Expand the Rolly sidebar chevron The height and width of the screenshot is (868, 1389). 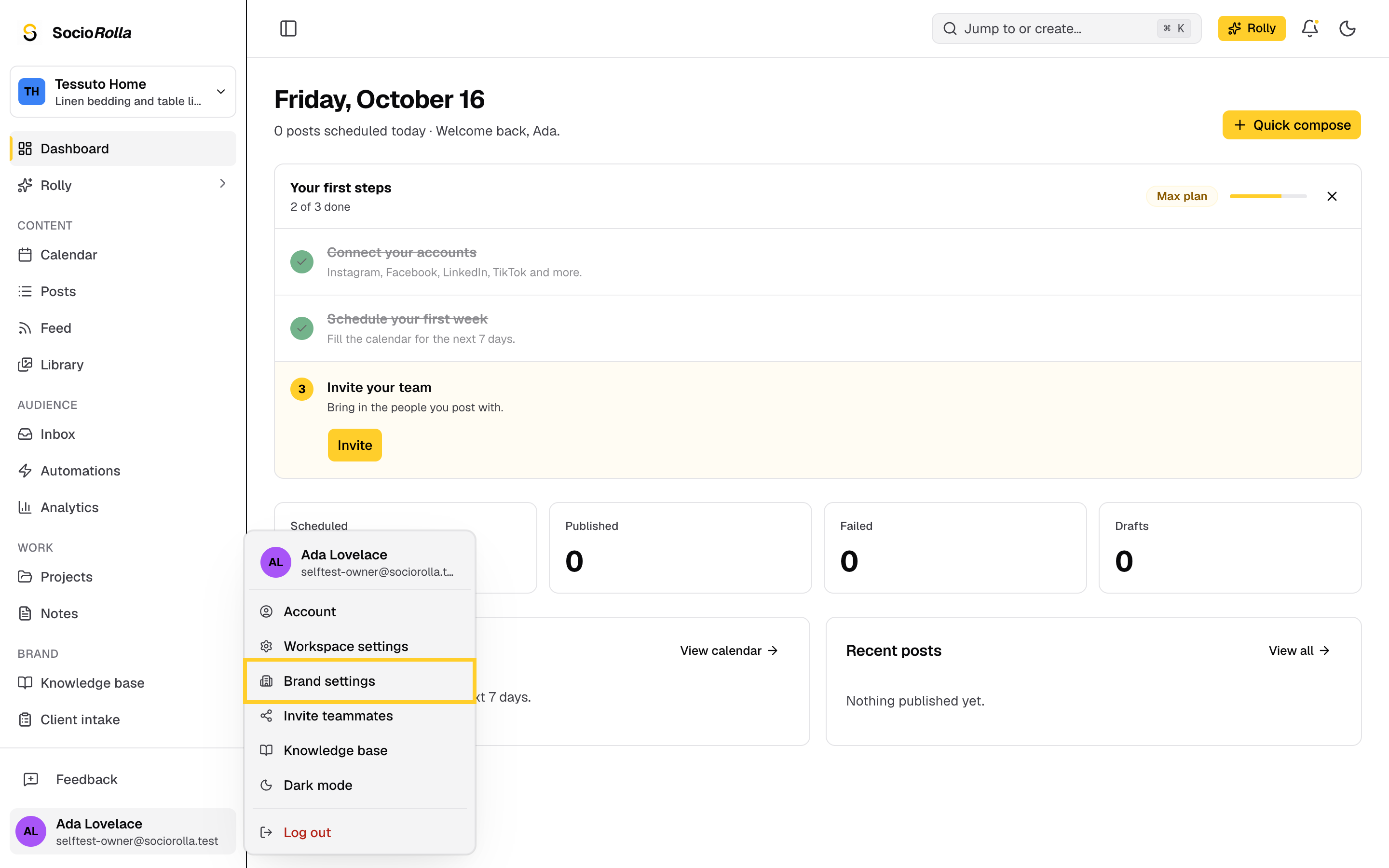point(223,184)
